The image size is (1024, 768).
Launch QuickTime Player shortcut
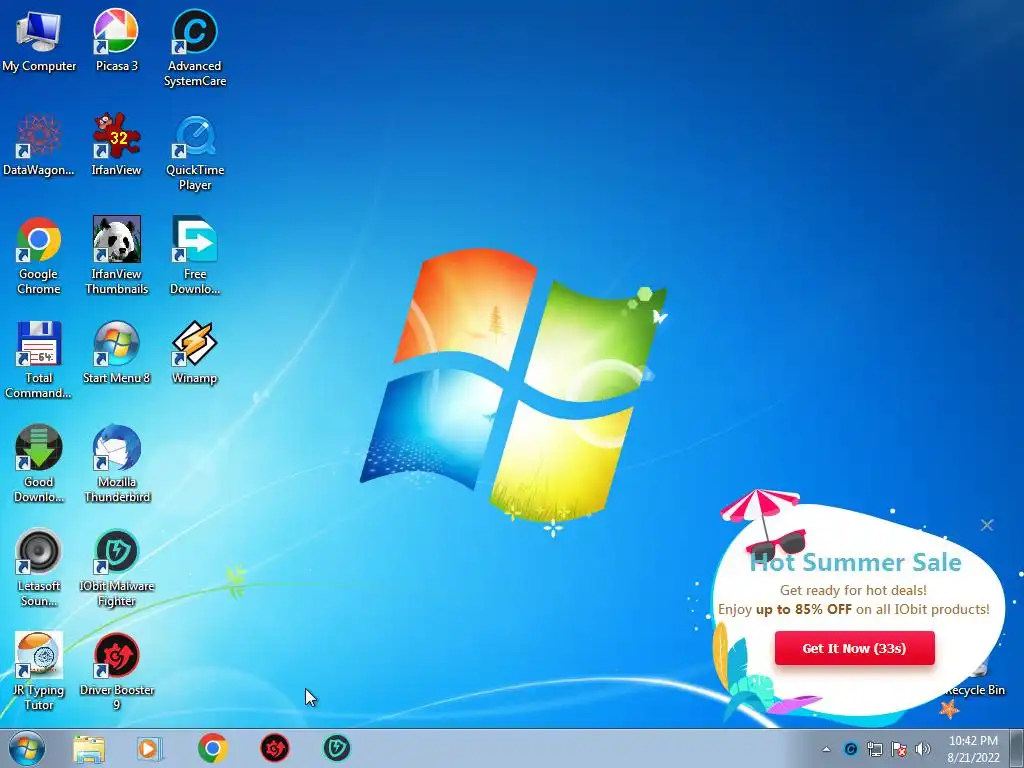point(195,153)
